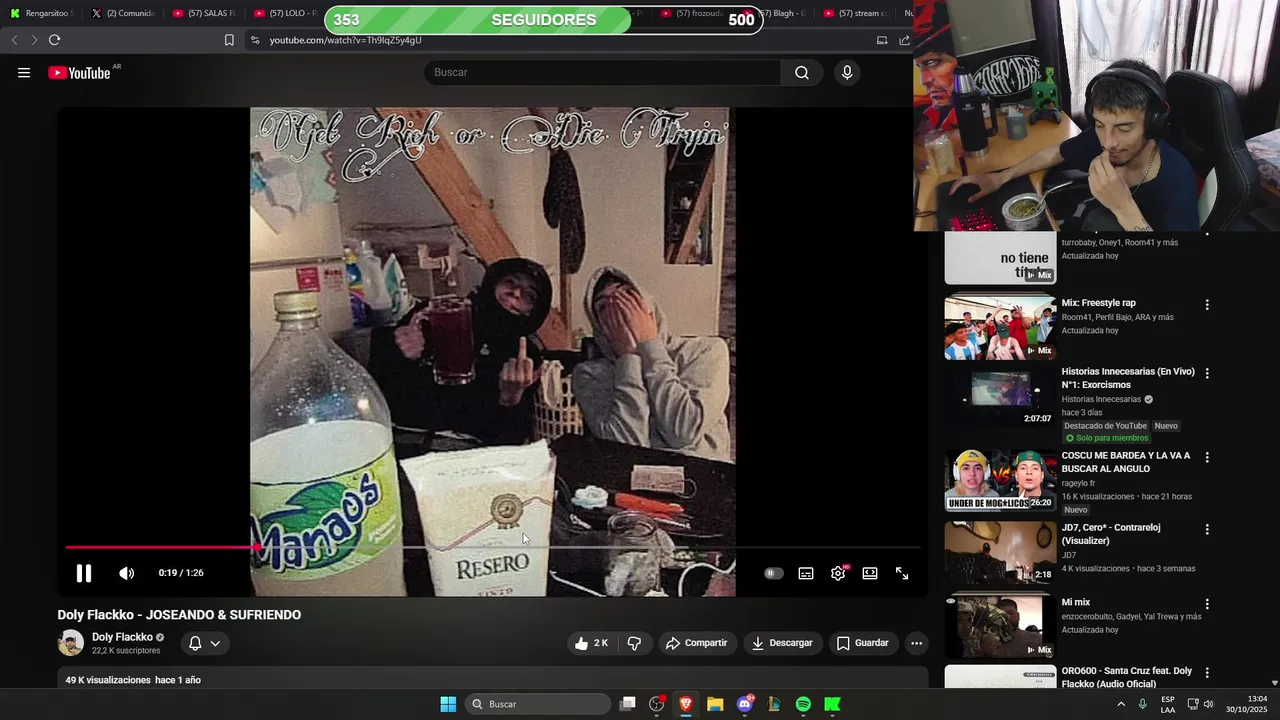
Task: Click the Guardar button
Action: point(863,643)
